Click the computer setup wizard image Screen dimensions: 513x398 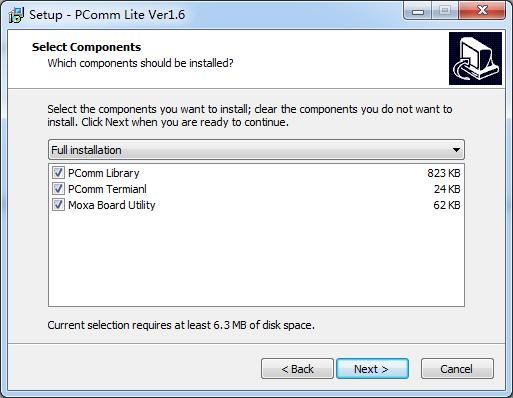coord(475,58)
